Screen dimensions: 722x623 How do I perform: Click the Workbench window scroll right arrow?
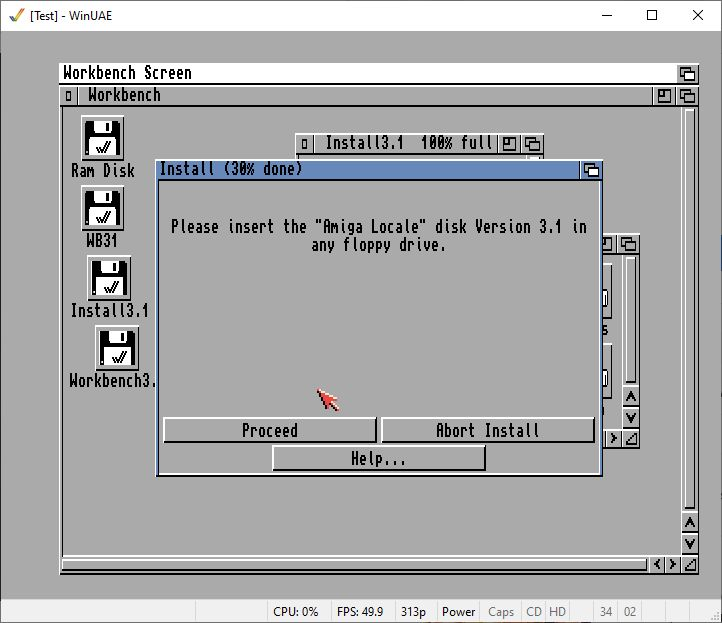click(x=673, y=564)
